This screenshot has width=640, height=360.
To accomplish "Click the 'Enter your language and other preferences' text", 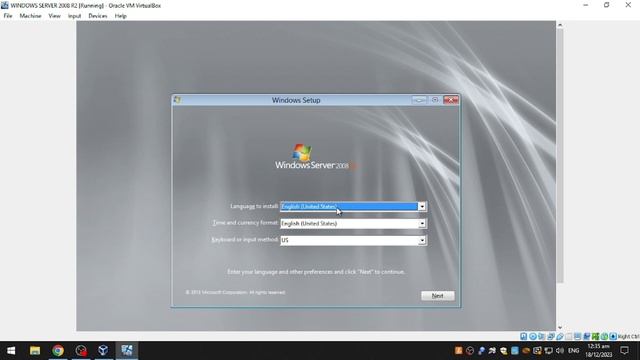I will point(316,272).
